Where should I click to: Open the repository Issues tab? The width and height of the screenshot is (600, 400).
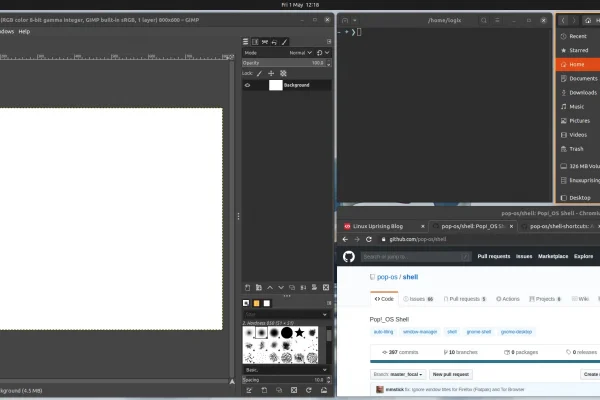coord(418,299)
